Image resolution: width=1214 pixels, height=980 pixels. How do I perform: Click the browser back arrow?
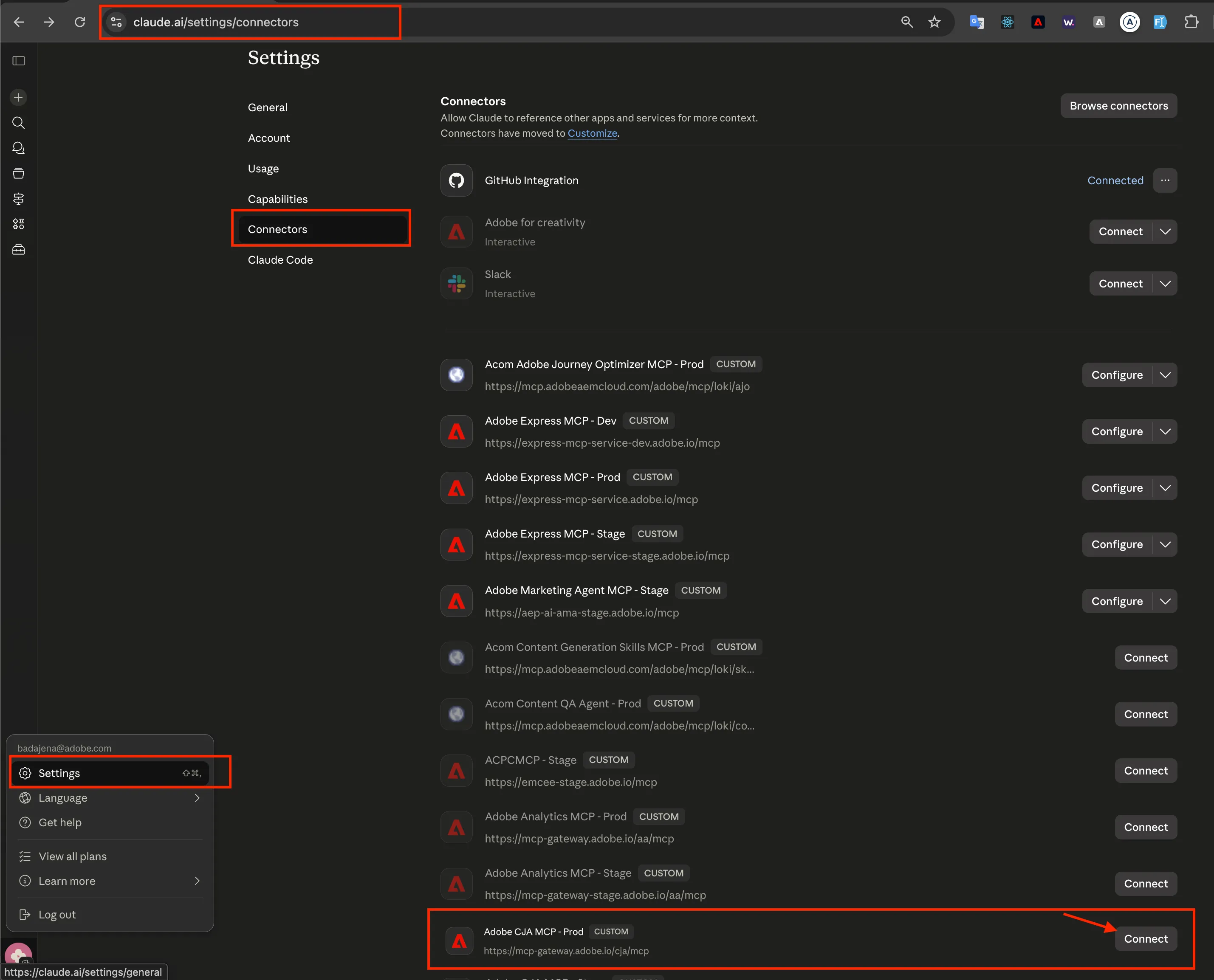(x=19, y=22)
